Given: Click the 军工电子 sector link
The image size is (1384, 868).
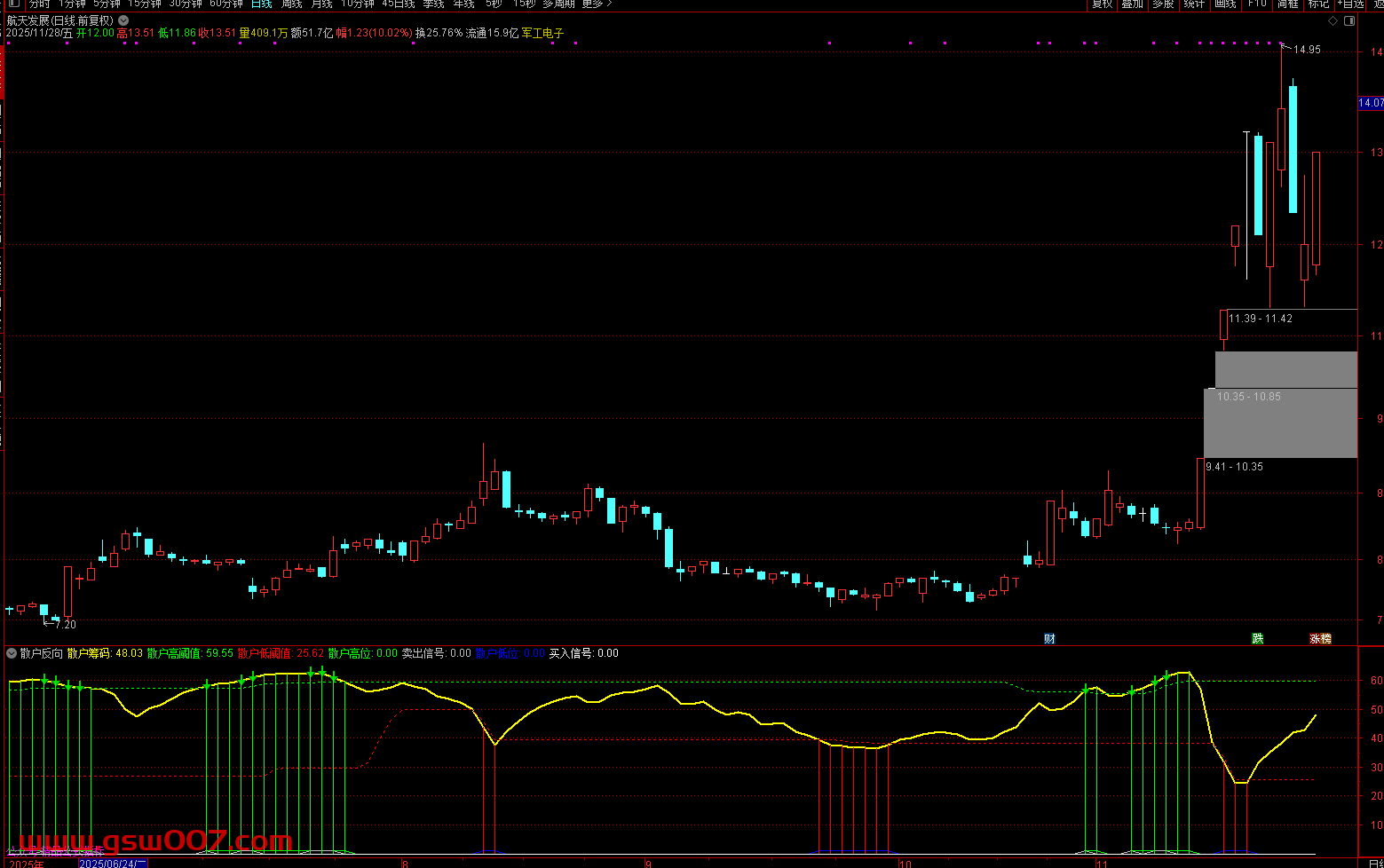Looking at the screenshot, I should pos(542,33).
